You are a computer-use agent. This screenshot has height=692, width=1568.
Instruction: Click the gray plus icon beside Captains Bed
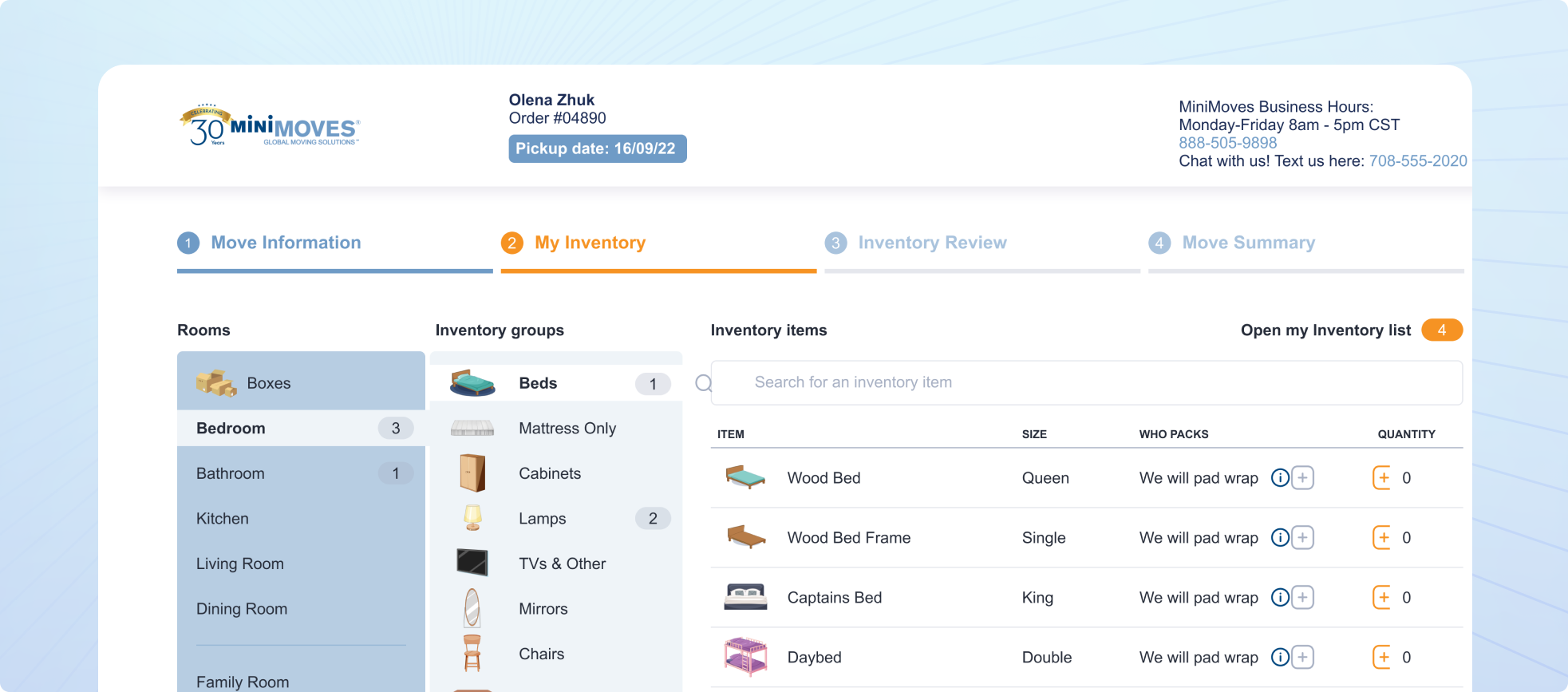[1302, 598]
